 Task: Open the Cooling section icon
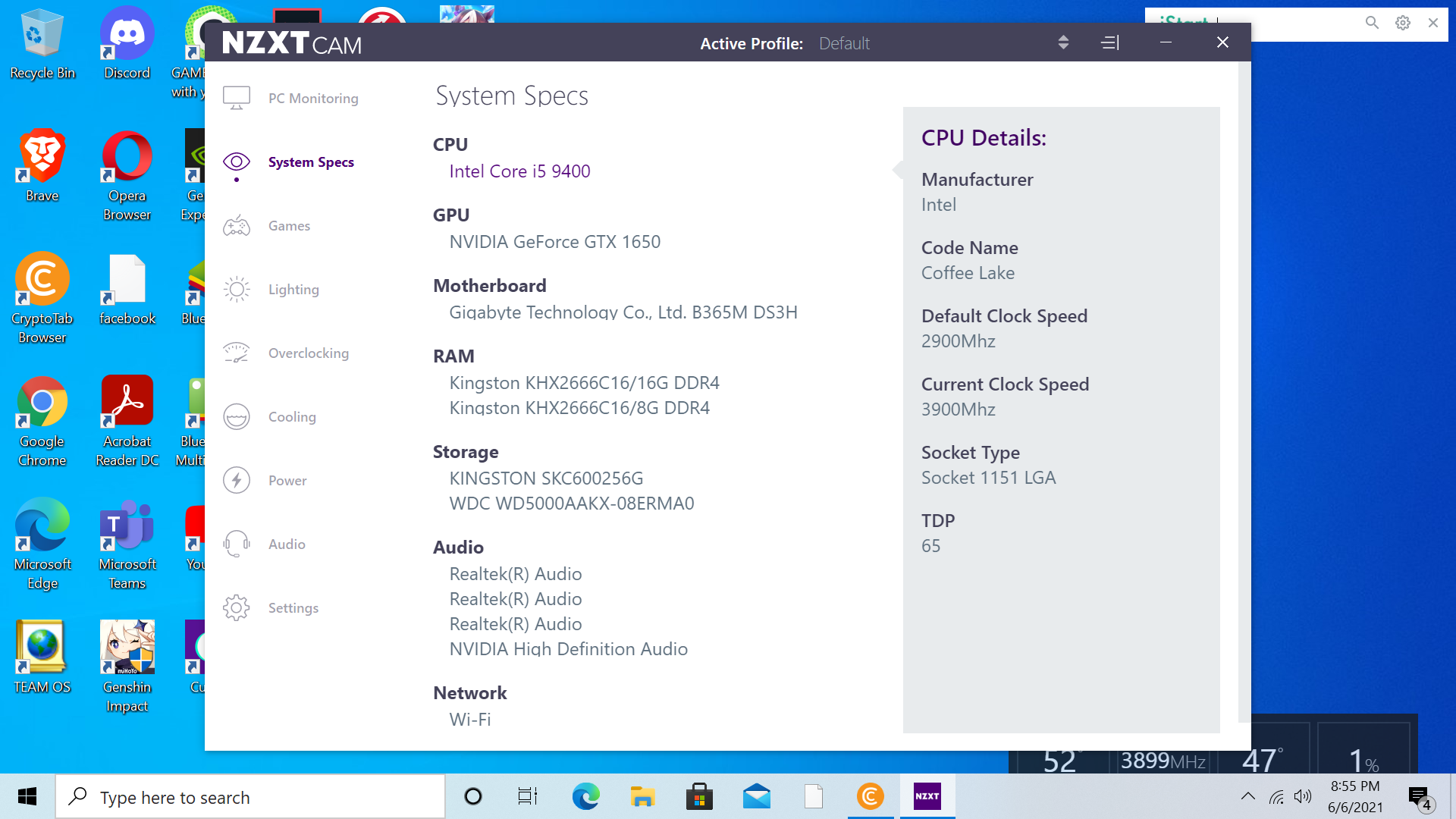coord(237,416)
